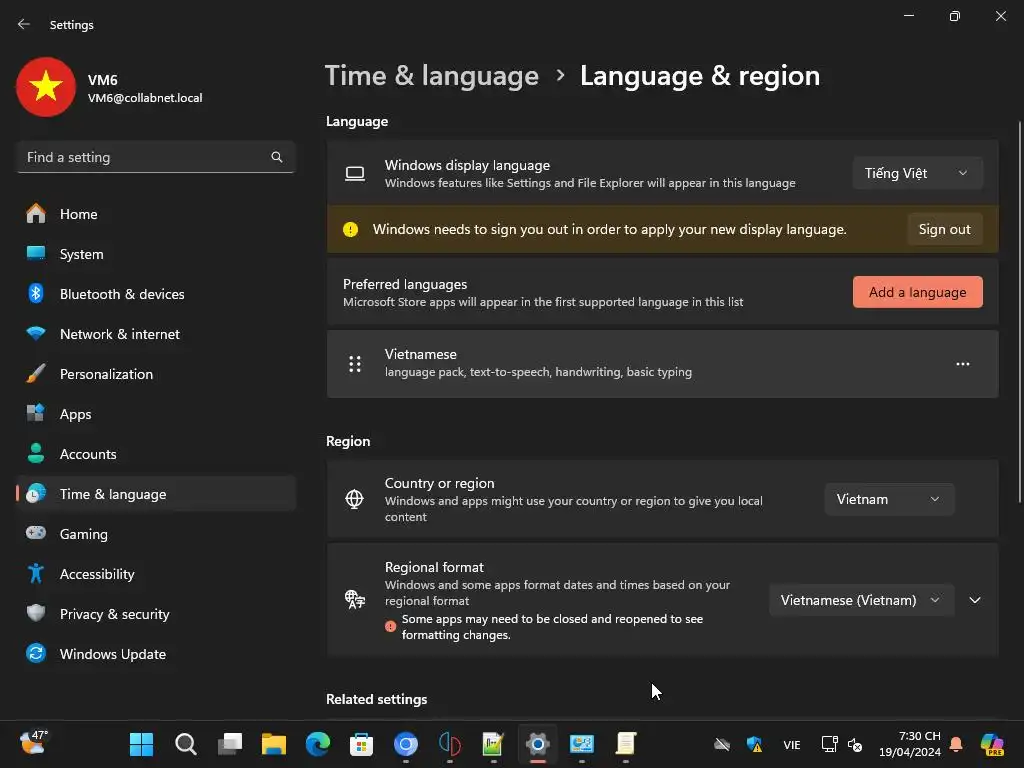1024x768 pixels.
Task: Click the VM6 account avatar picture
Action: pos(46,87)
